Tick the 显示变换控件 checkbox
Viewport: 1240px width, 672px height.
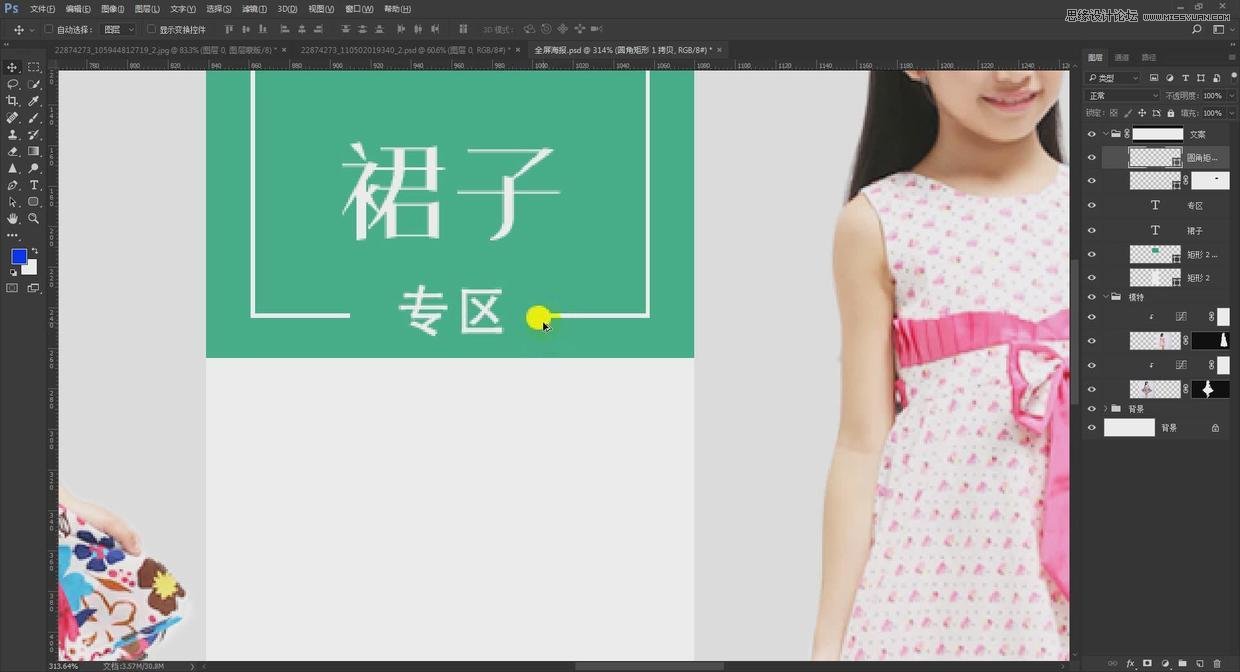151,29
